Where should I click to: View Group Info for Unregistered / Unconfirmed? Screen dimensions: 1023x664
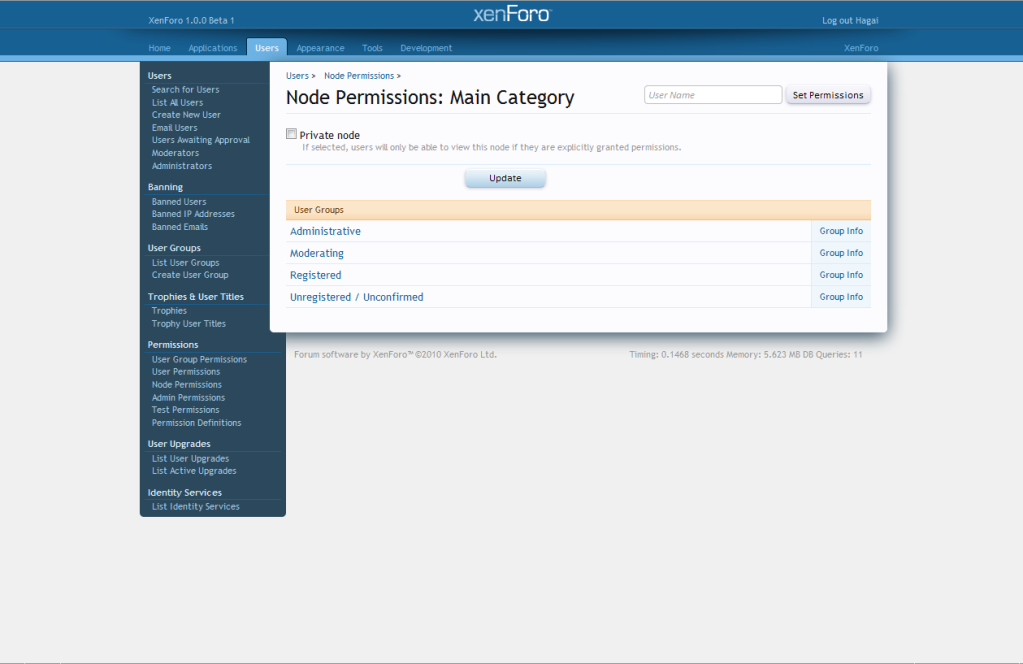[841, 297]
